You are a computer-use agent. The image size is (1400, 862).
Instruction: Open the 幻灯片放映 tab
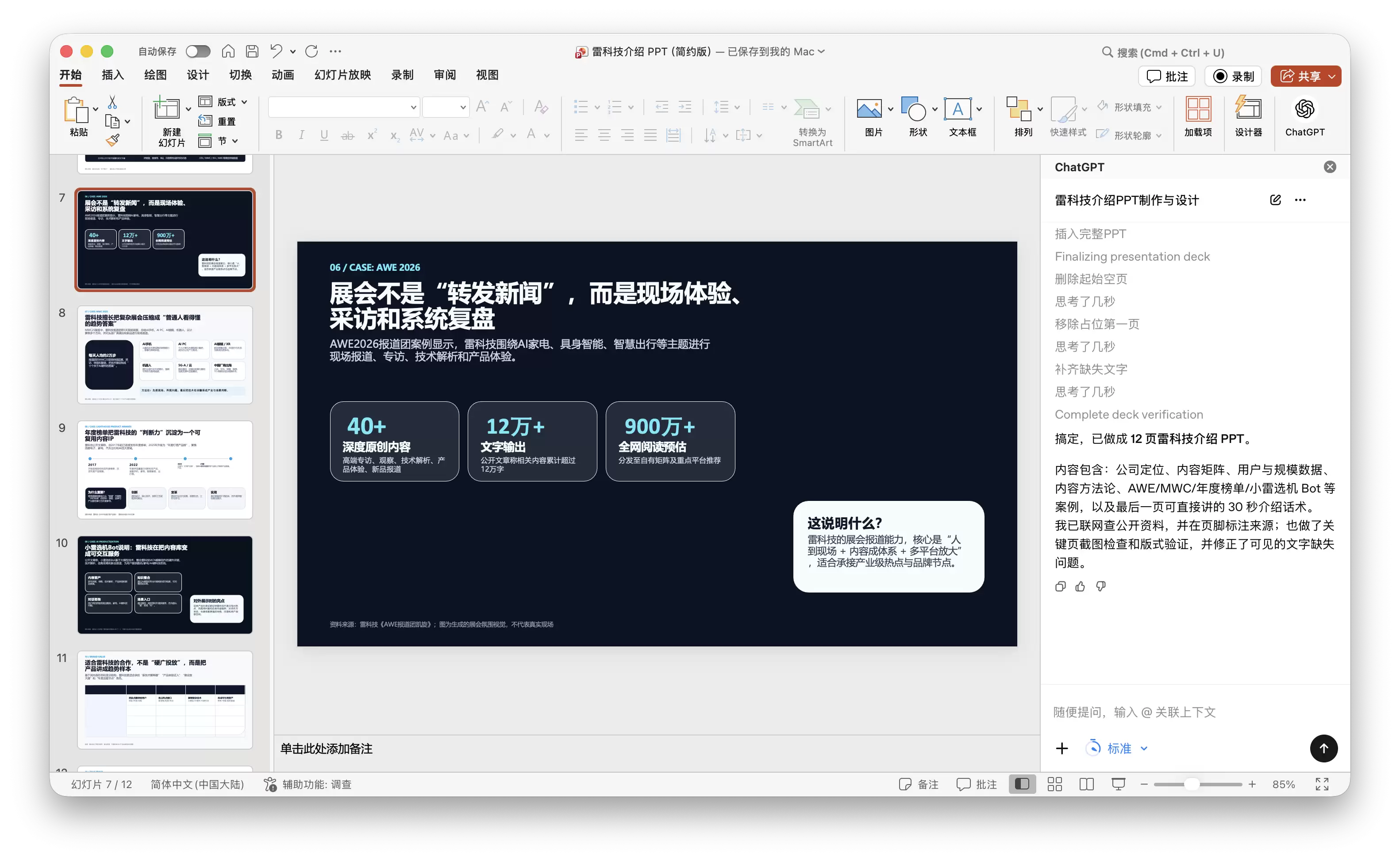(x=342, y=75)
